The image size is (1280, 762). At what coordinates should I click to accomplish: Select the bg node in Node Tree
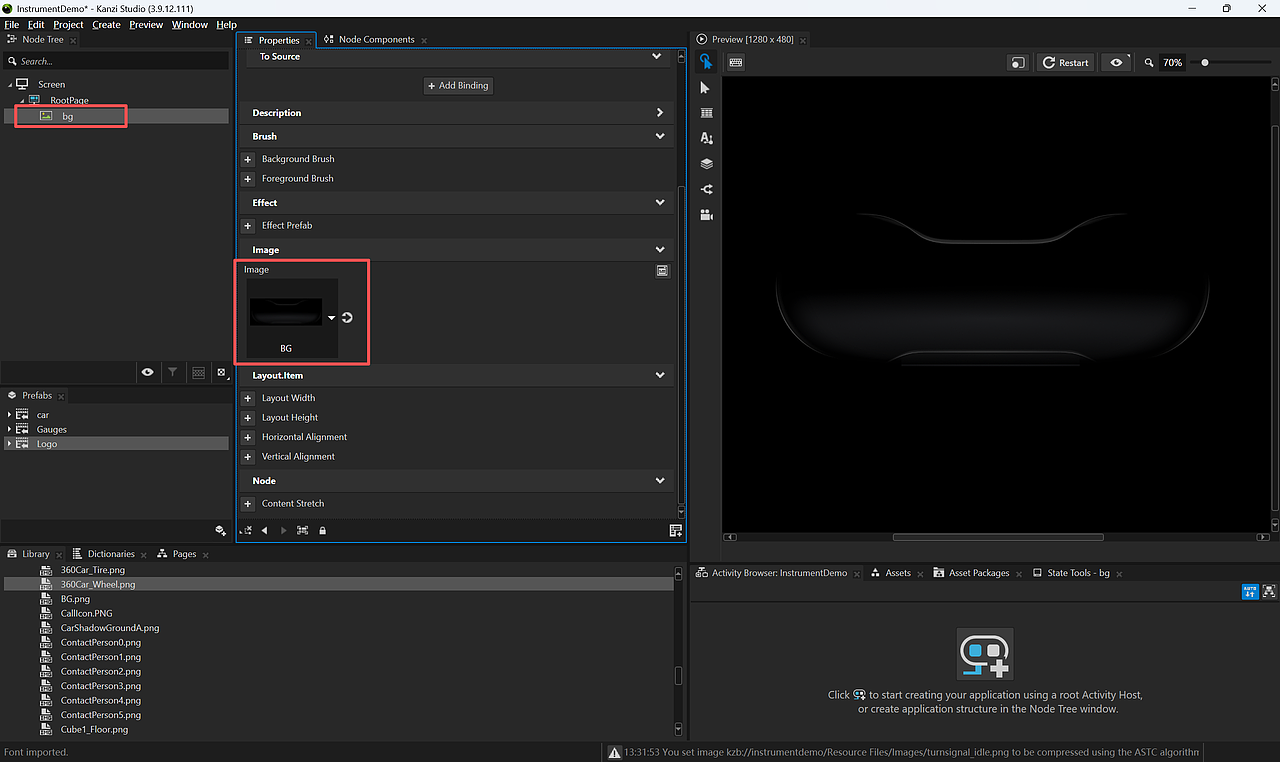pos(116,116)
